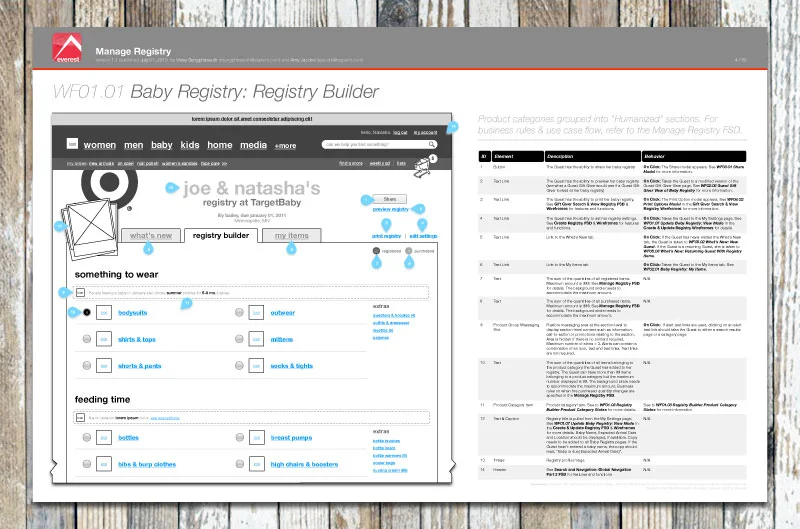800x529 pixels.
Task: Open the bibs & burp clothes link
Action: [x=147, y=464]
